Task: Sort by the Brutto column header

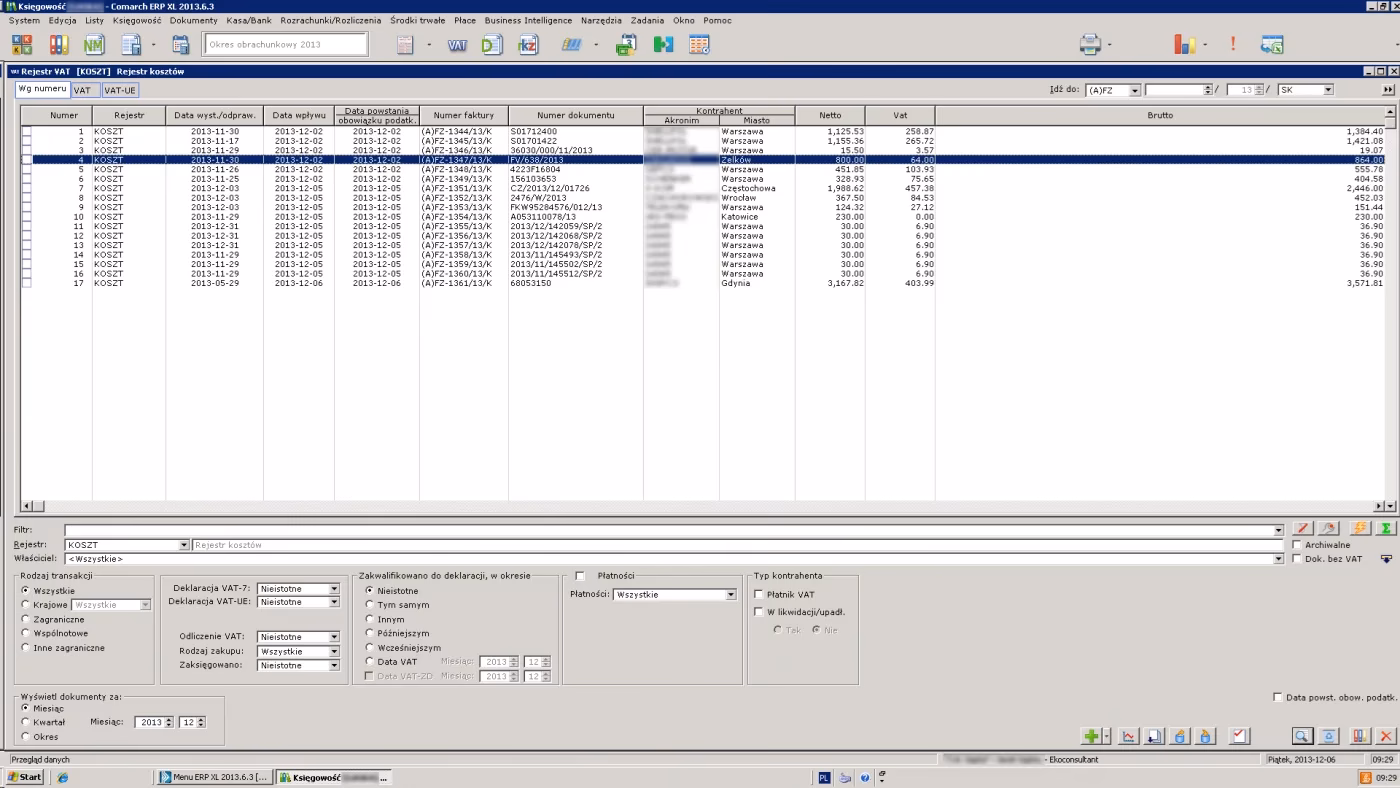Action: (x=1160, y=115)
